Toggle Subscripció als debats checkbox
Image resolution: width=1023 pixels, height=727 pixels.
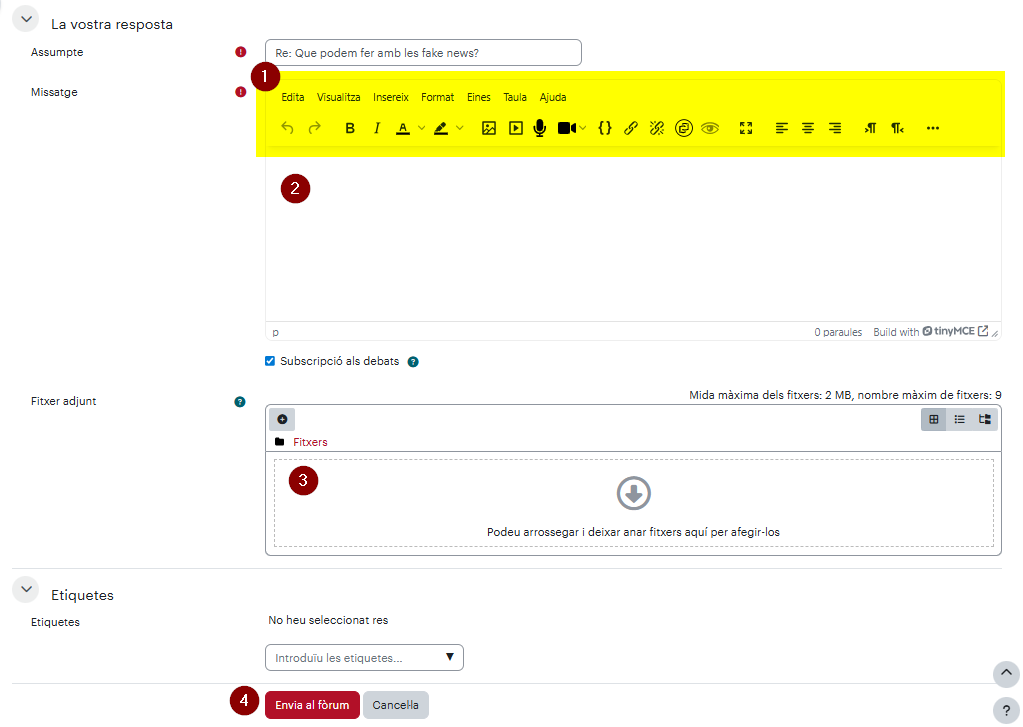(270, 361)
